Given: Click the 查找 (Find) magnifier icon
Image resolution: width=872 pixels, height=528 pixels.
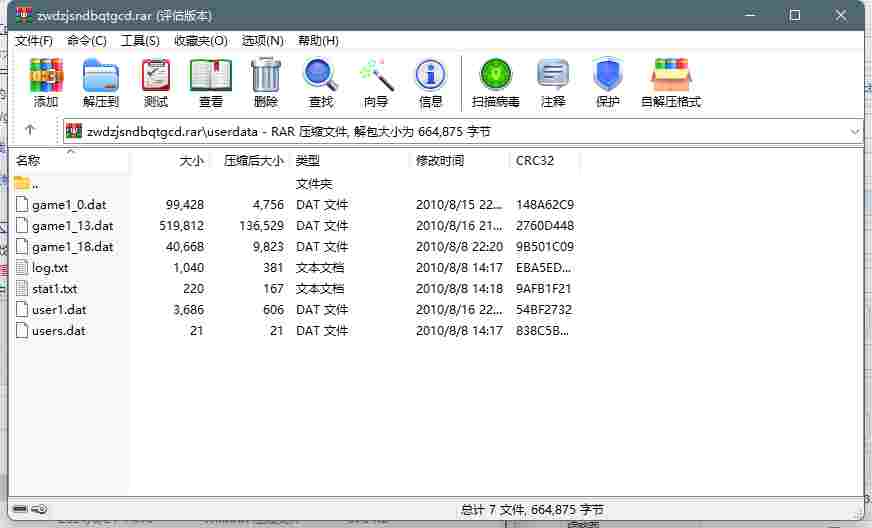Looking at the screenshot, I should point(320,75).
